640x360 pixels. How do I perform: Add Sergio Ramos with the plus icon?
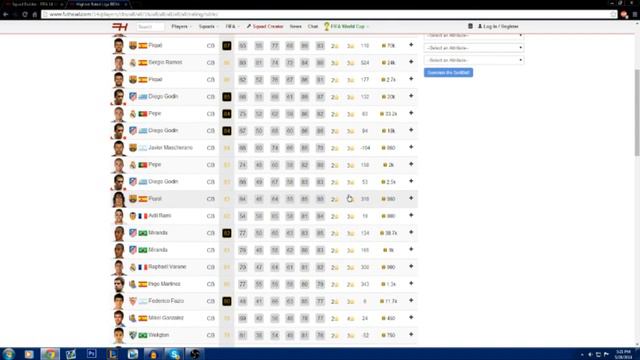click(x=411, y=62)
